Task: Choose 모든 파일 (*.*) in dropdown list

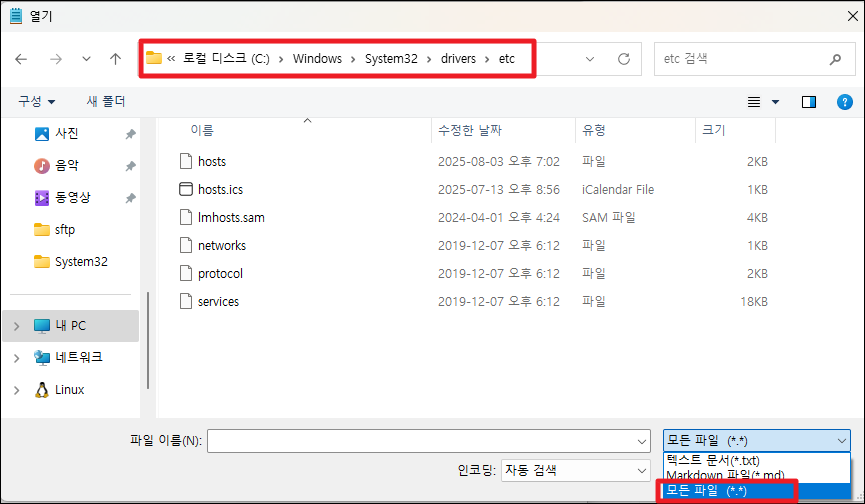Action: tap(756, 490)
